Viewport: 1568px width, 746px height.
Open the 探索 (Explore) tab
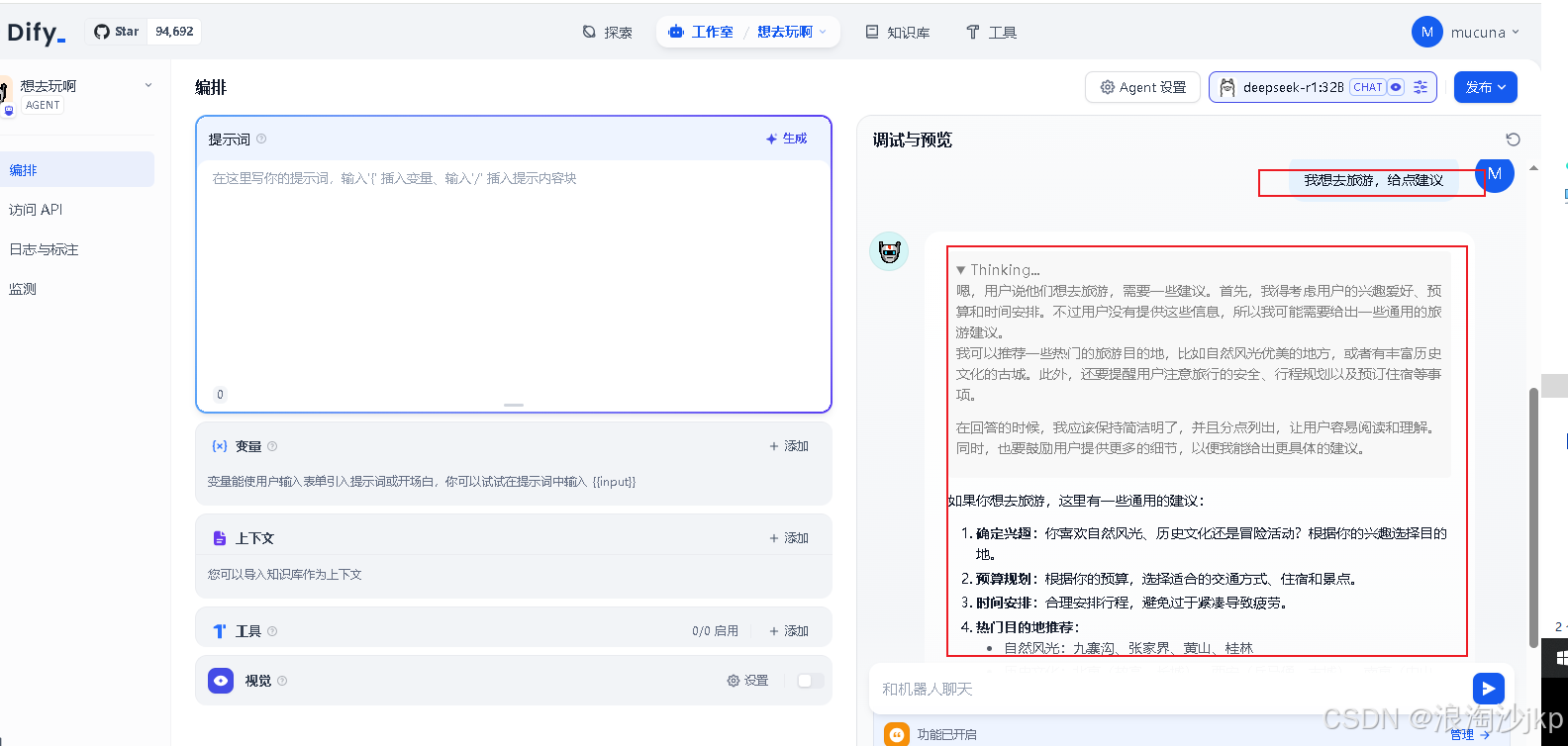607,32
